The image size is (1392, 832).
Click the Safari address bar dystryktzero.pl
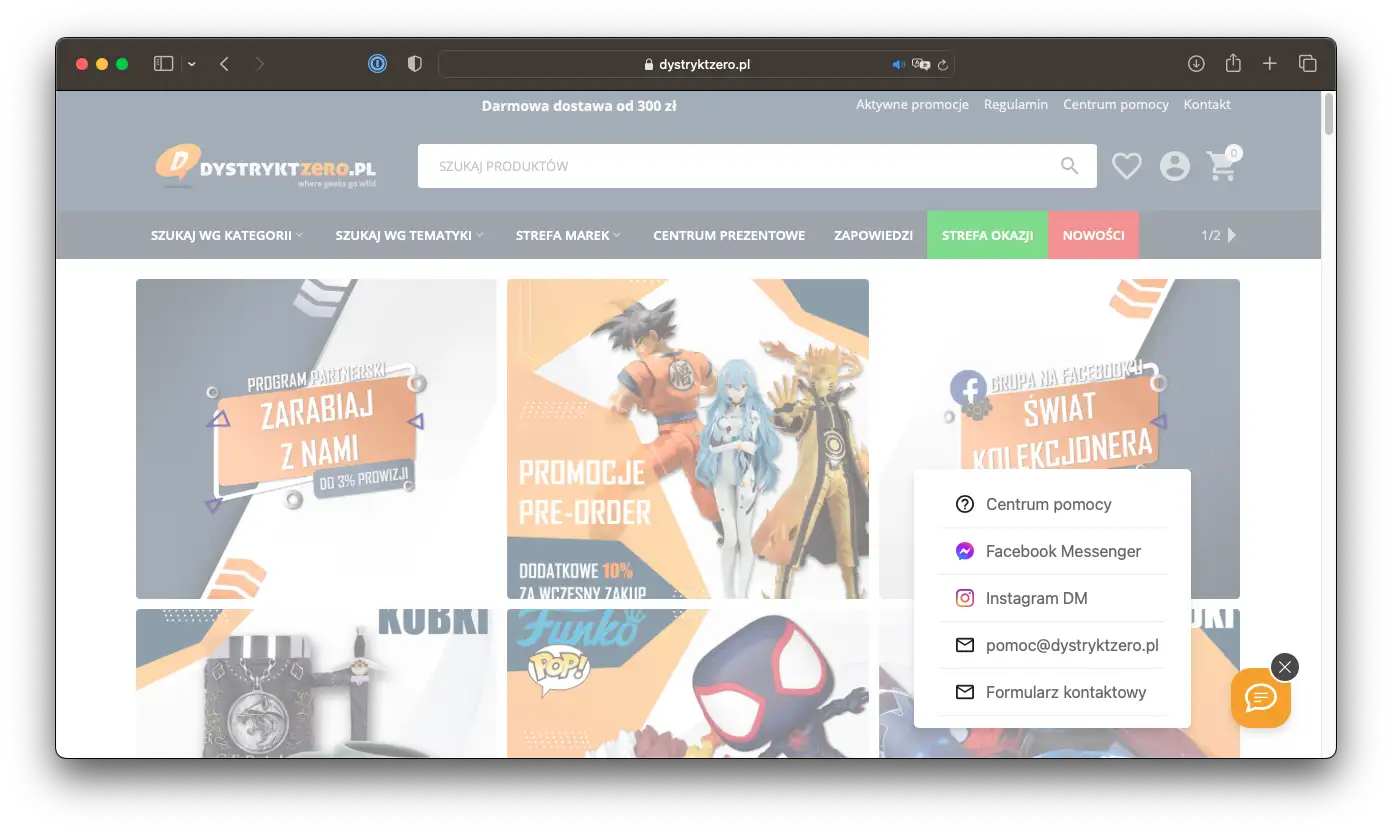tap(696, 64)
